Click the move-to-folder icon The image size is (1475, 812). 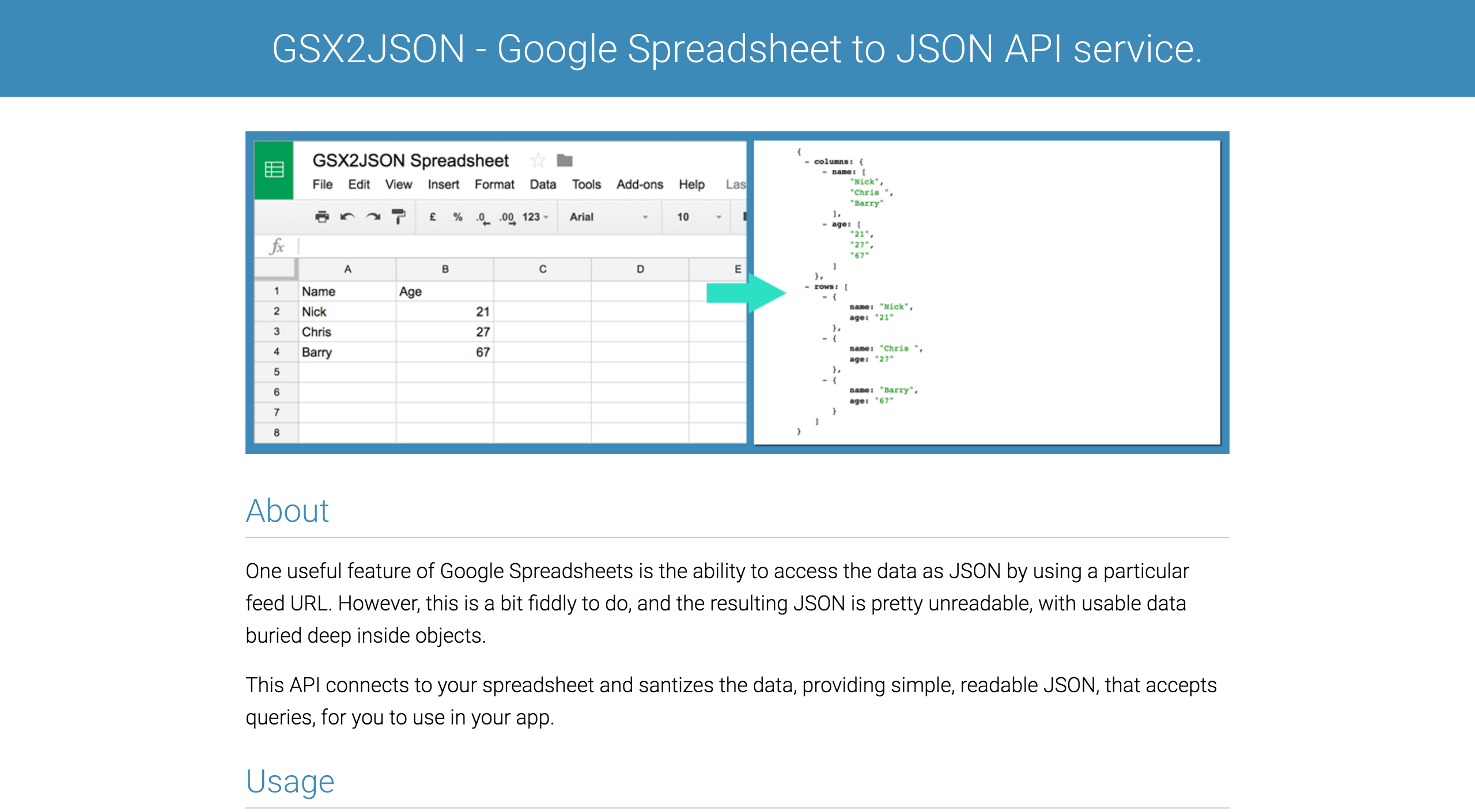pos(565,160)
